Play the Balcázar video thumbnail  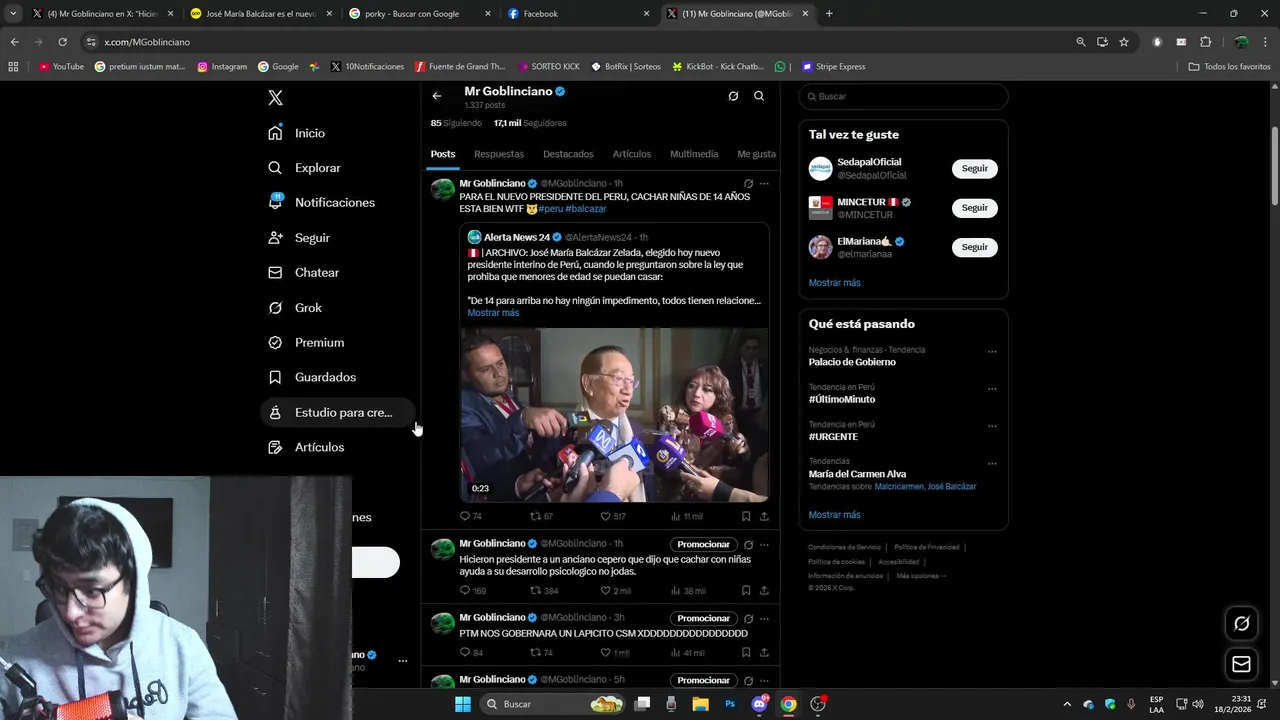tap(614, 415)
